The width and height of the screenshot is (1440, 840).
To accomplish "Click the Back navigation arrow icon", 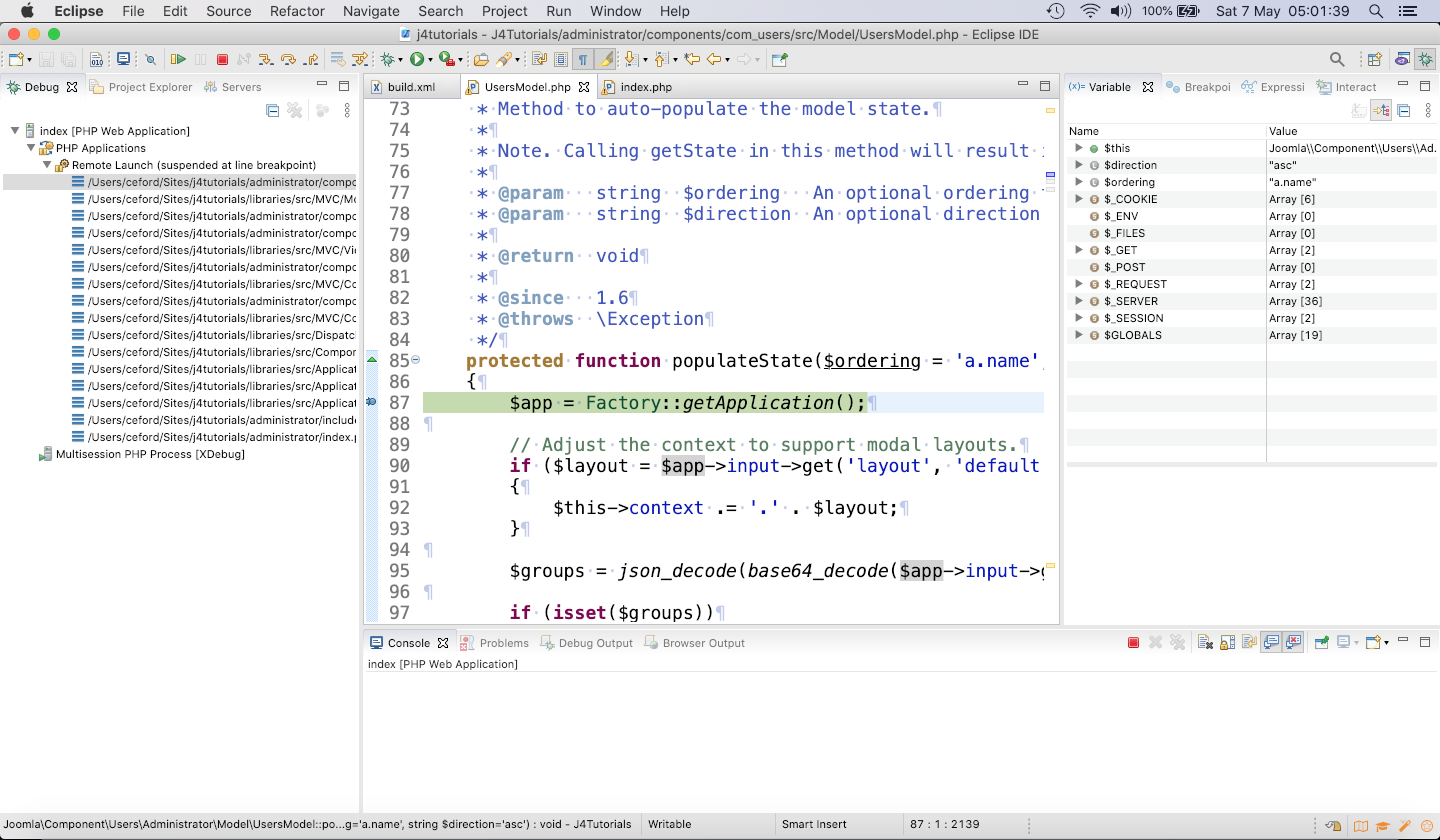I will click(x=715, y=60).
